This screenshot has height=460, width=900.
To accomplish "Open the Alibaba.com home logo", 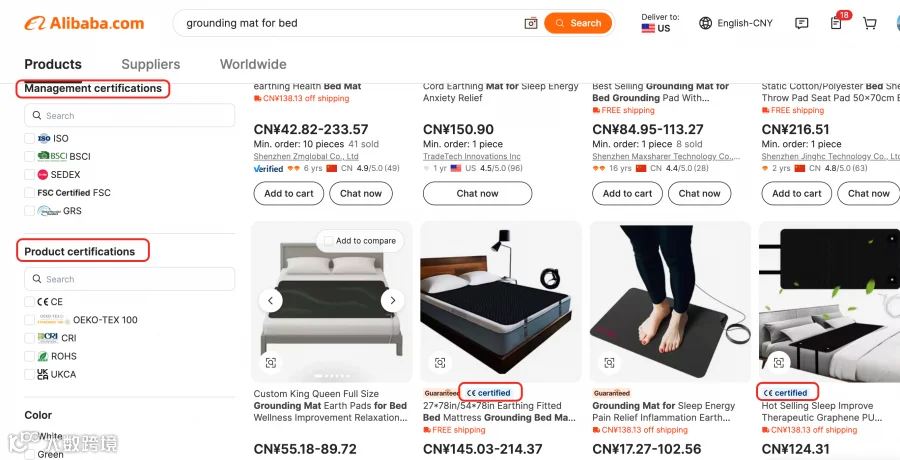I will click(x=84, y=24).
